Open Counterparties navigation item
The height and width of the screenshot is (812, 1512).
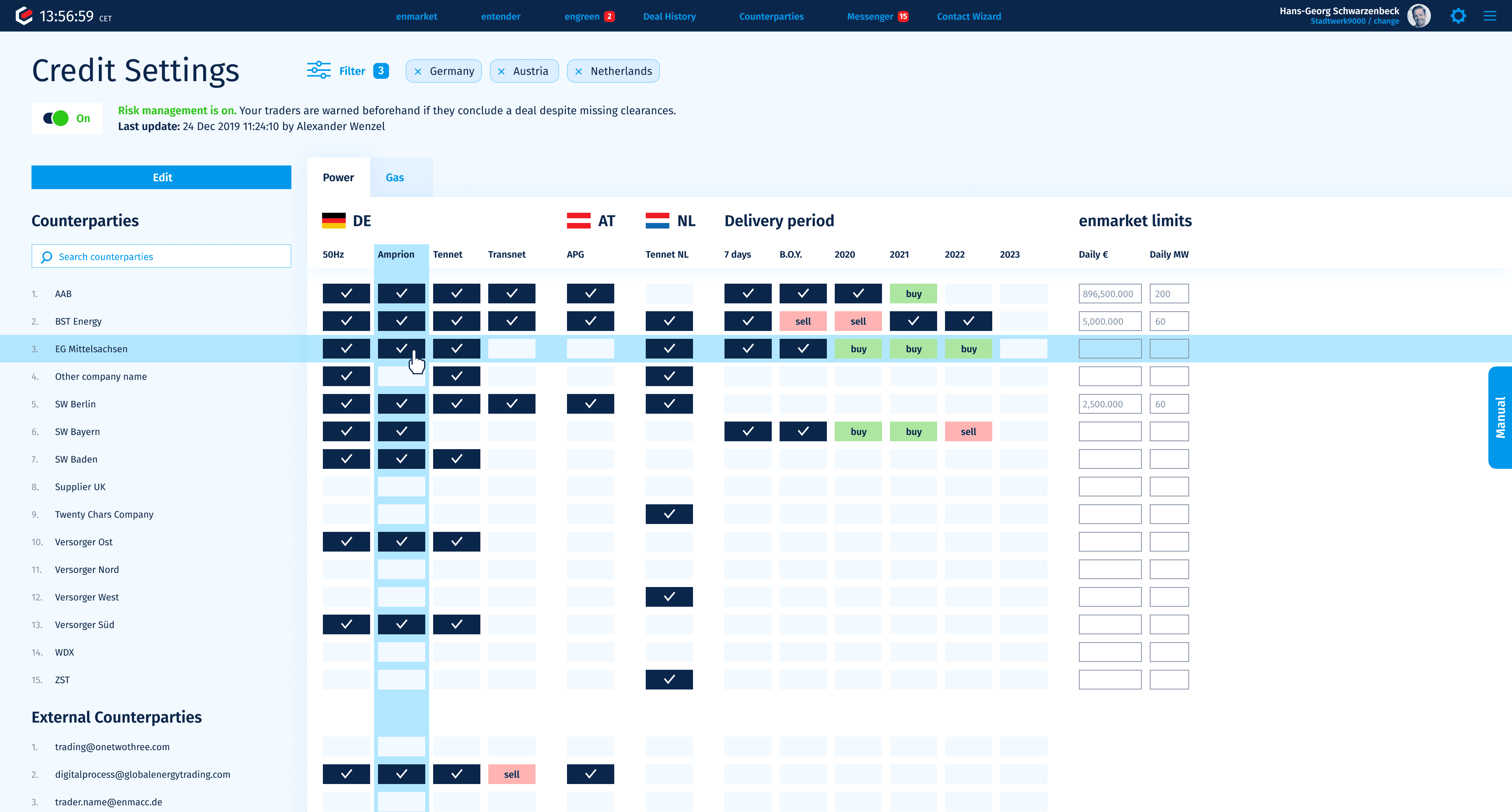click(771, 17)
